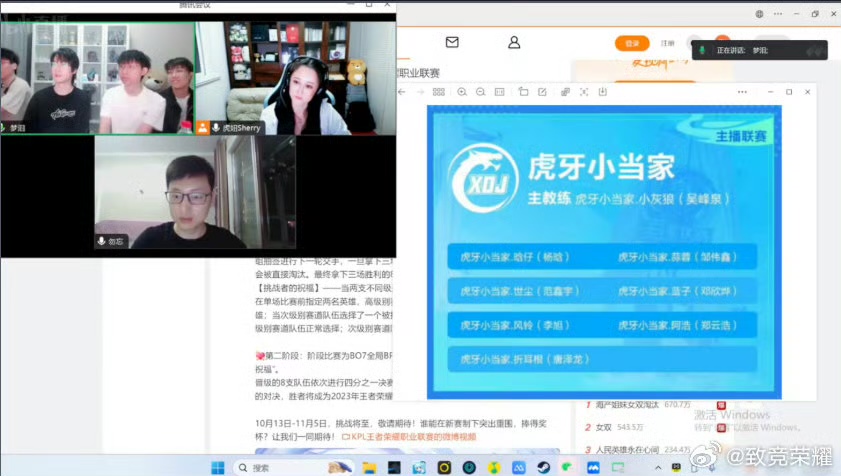Copy the image from viewer toolbar
The image size is (841, 476).
click(565, 92)
